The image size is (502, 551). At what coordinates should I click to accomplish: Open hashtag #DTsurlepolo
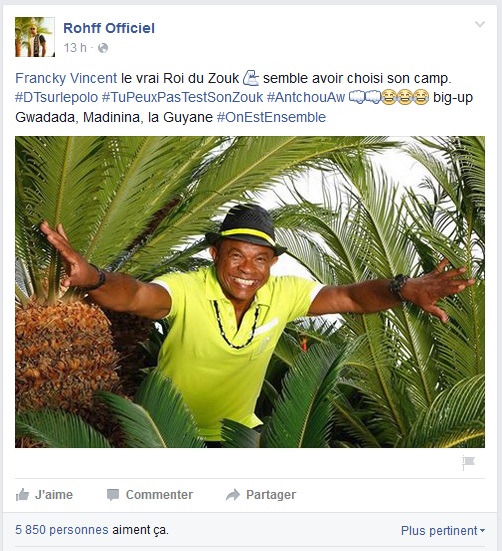pos(57,97)
